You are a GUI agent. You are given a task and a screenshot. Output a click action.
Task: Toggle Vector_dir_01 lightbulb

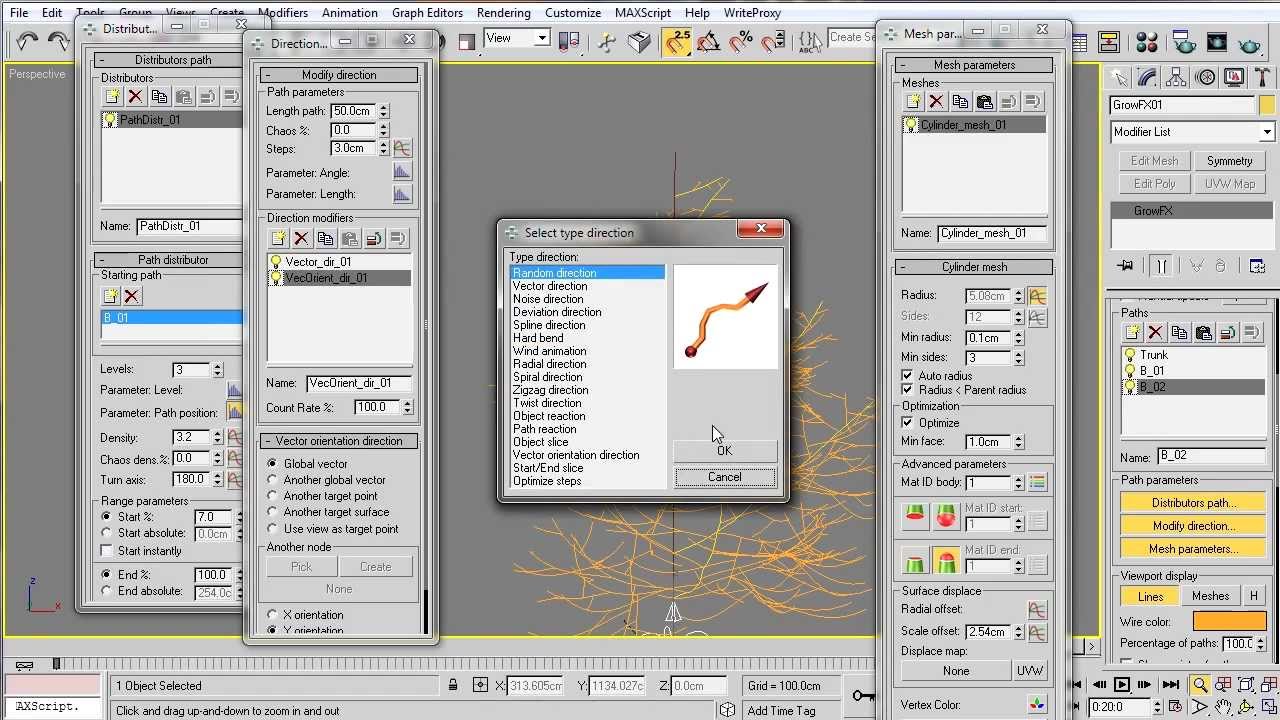point(276,262)
